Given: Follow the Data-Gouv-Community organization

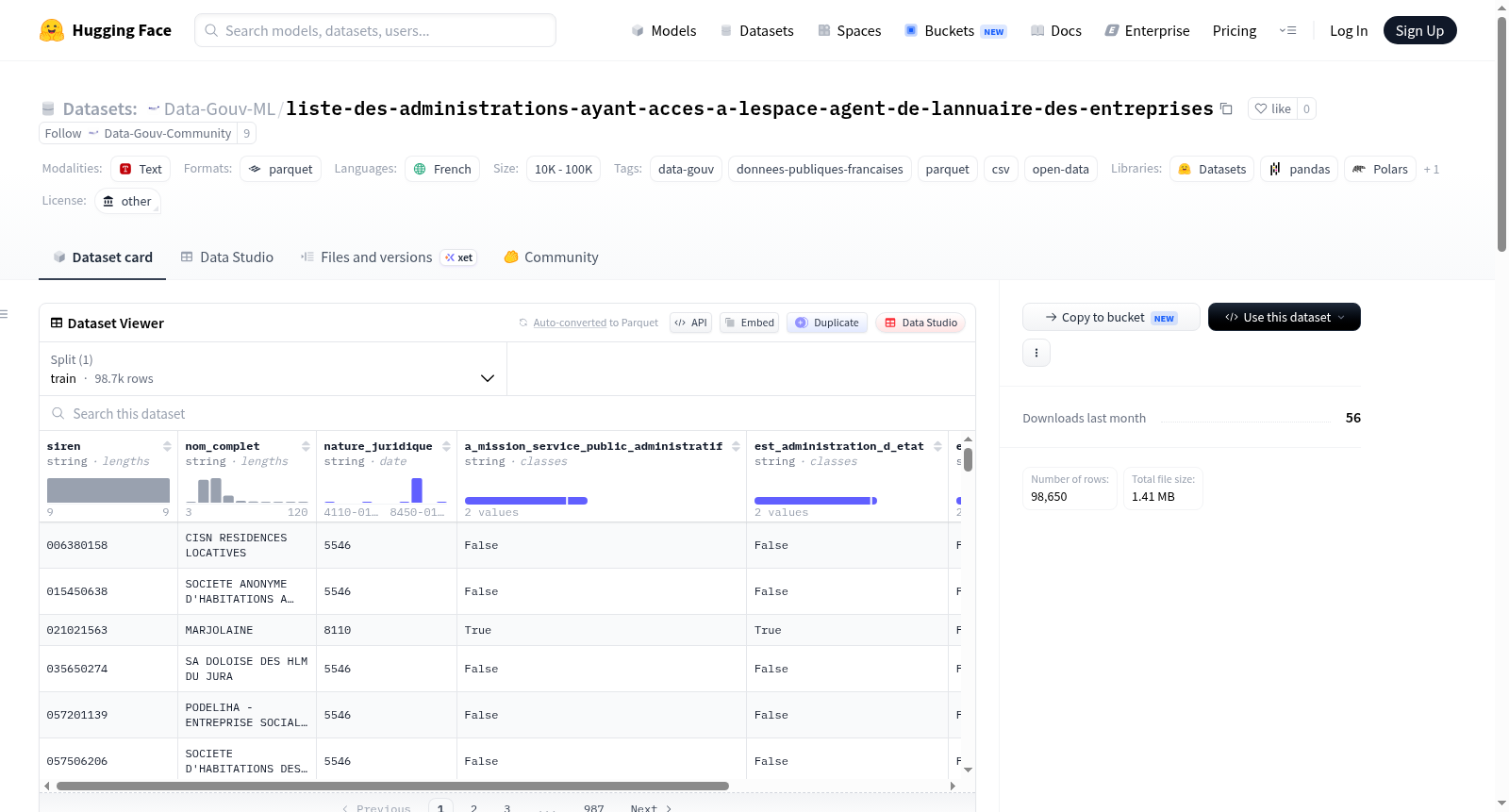Looking at the screenshot, I should (x=138, y=133).
